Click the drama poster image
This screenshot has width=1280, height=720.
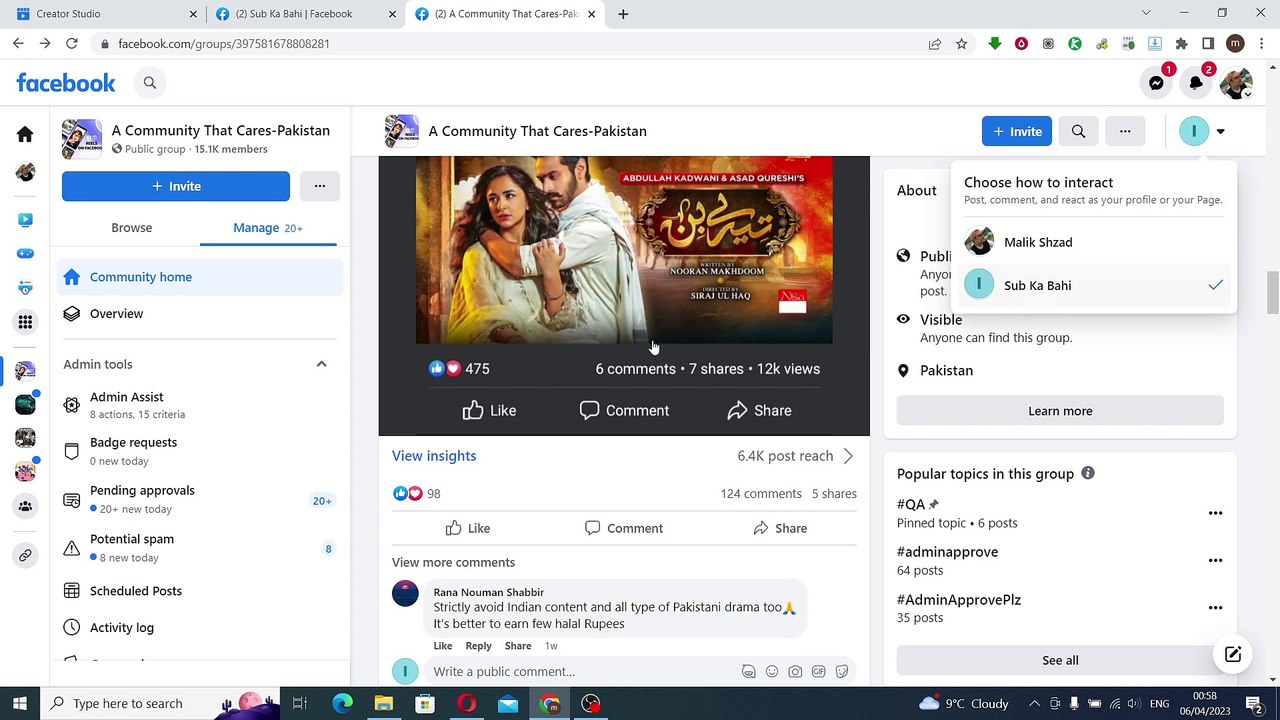click(624, 250)
